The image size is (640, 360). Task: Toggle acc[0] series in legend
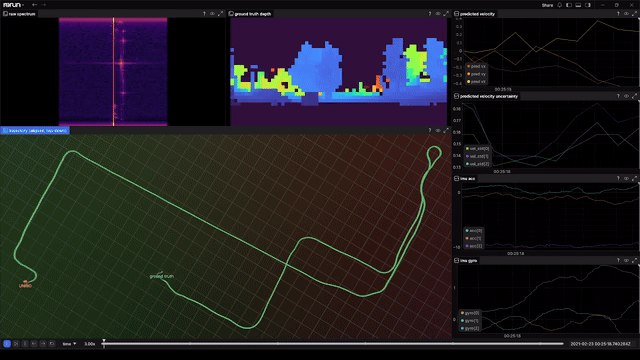point(473,231)
